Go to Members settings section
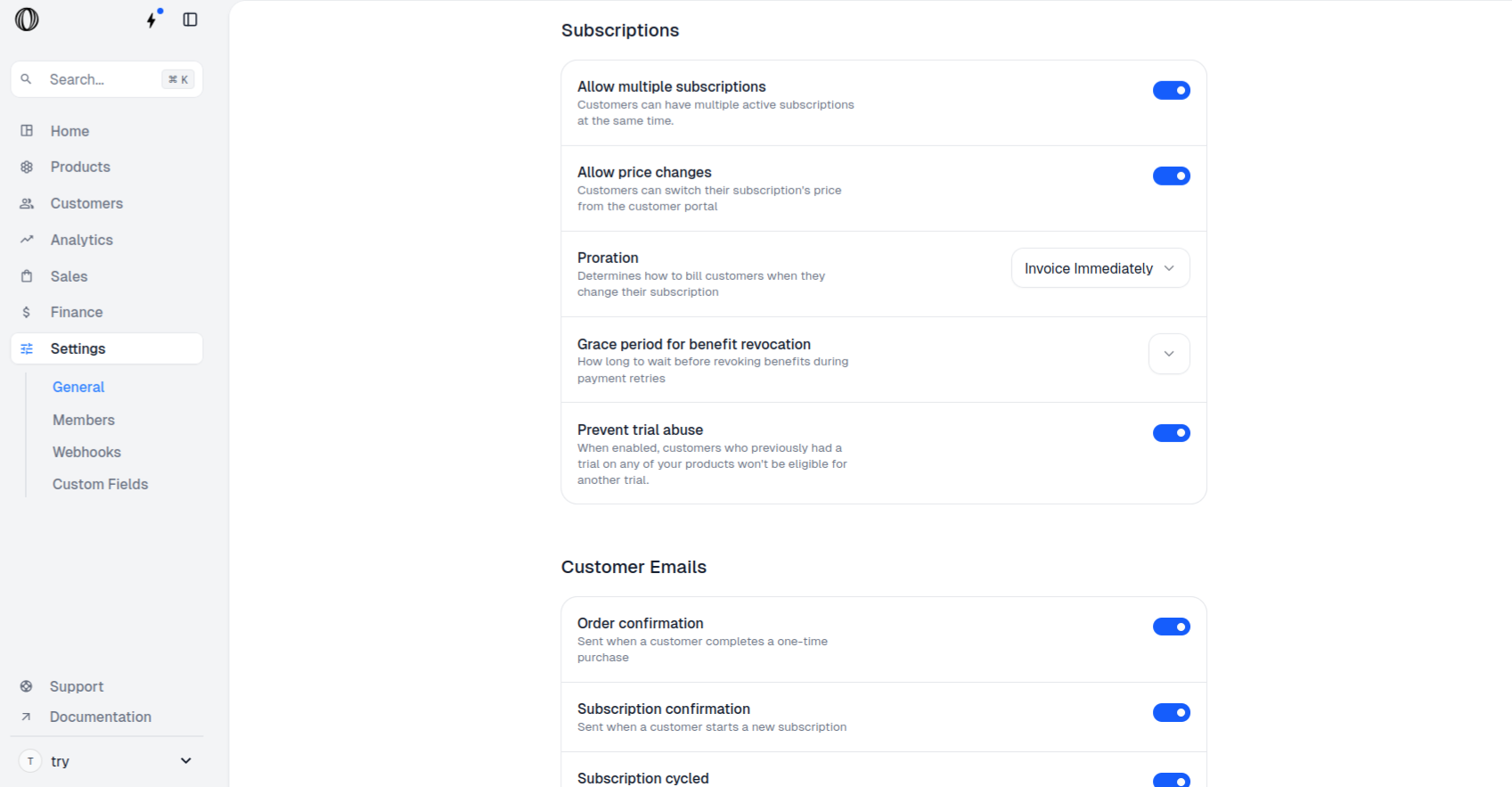Image resolution: width=1512 pixels, height=787 pixels. 84,420
